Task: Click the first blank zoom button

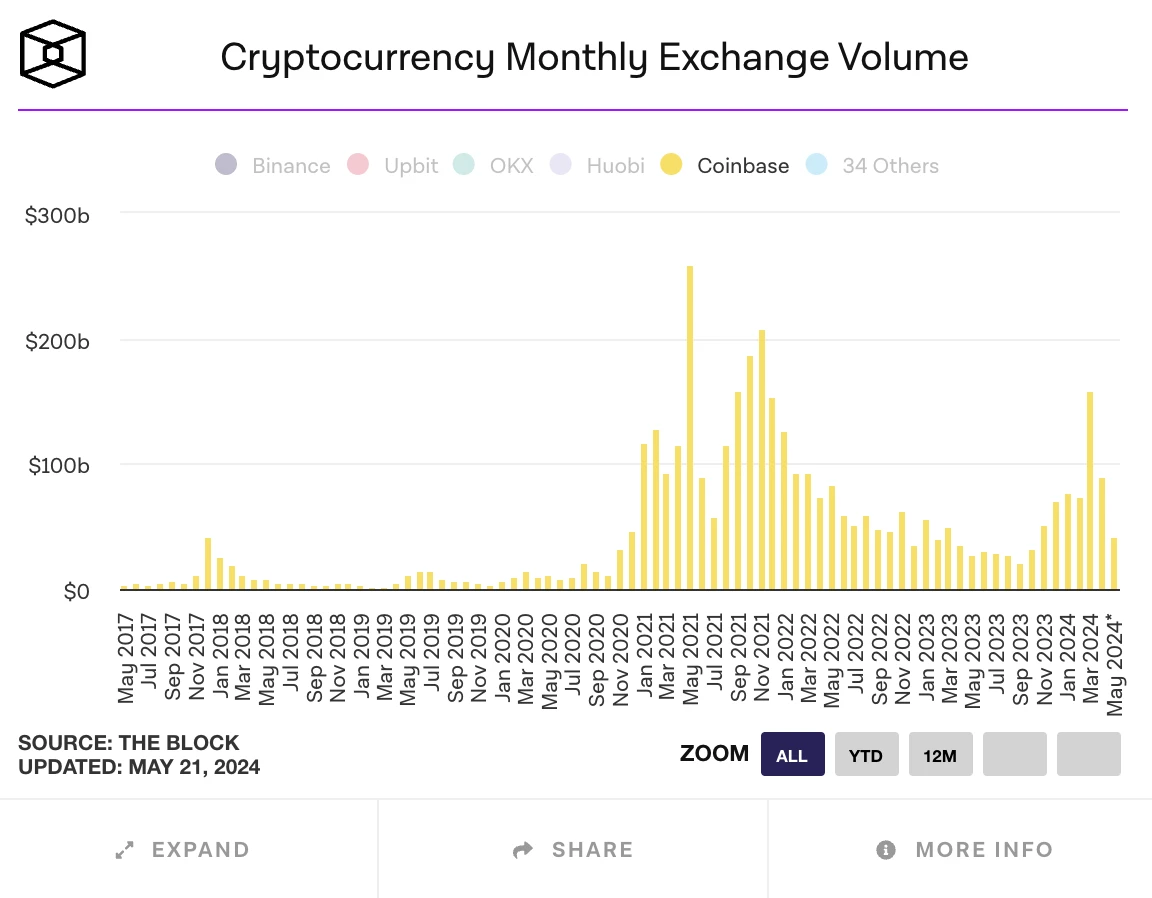Action: pyautogui.click(x=1015, y=754)
